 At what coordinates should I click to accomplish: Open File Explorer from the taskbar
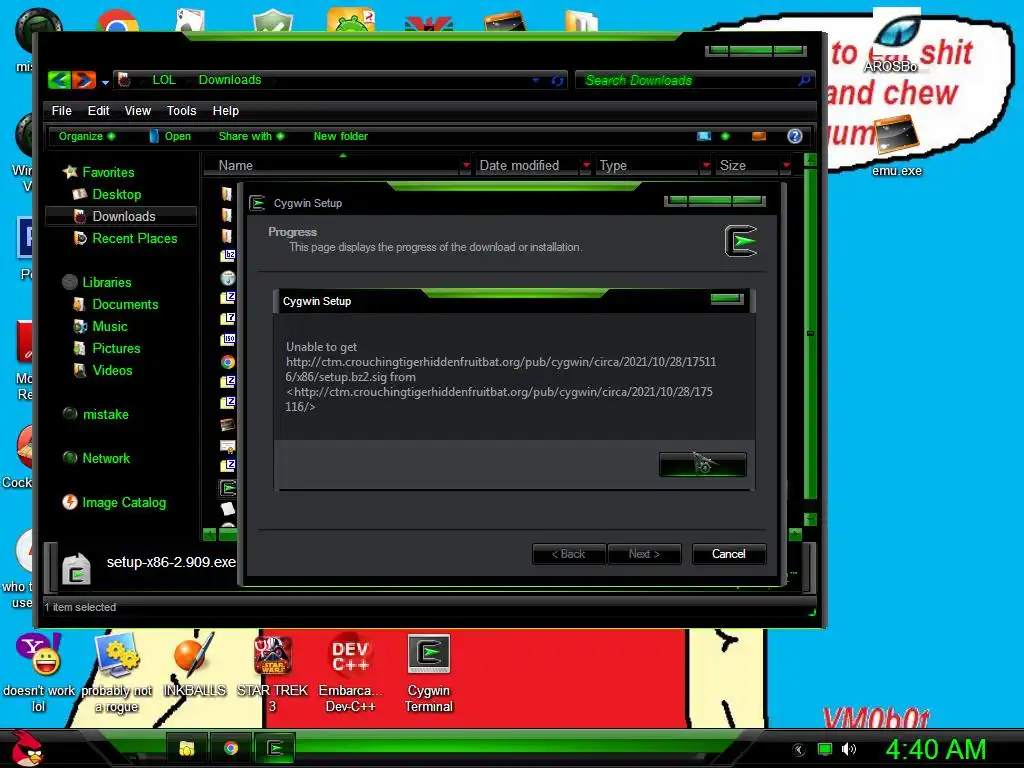(x=187, y=748)
